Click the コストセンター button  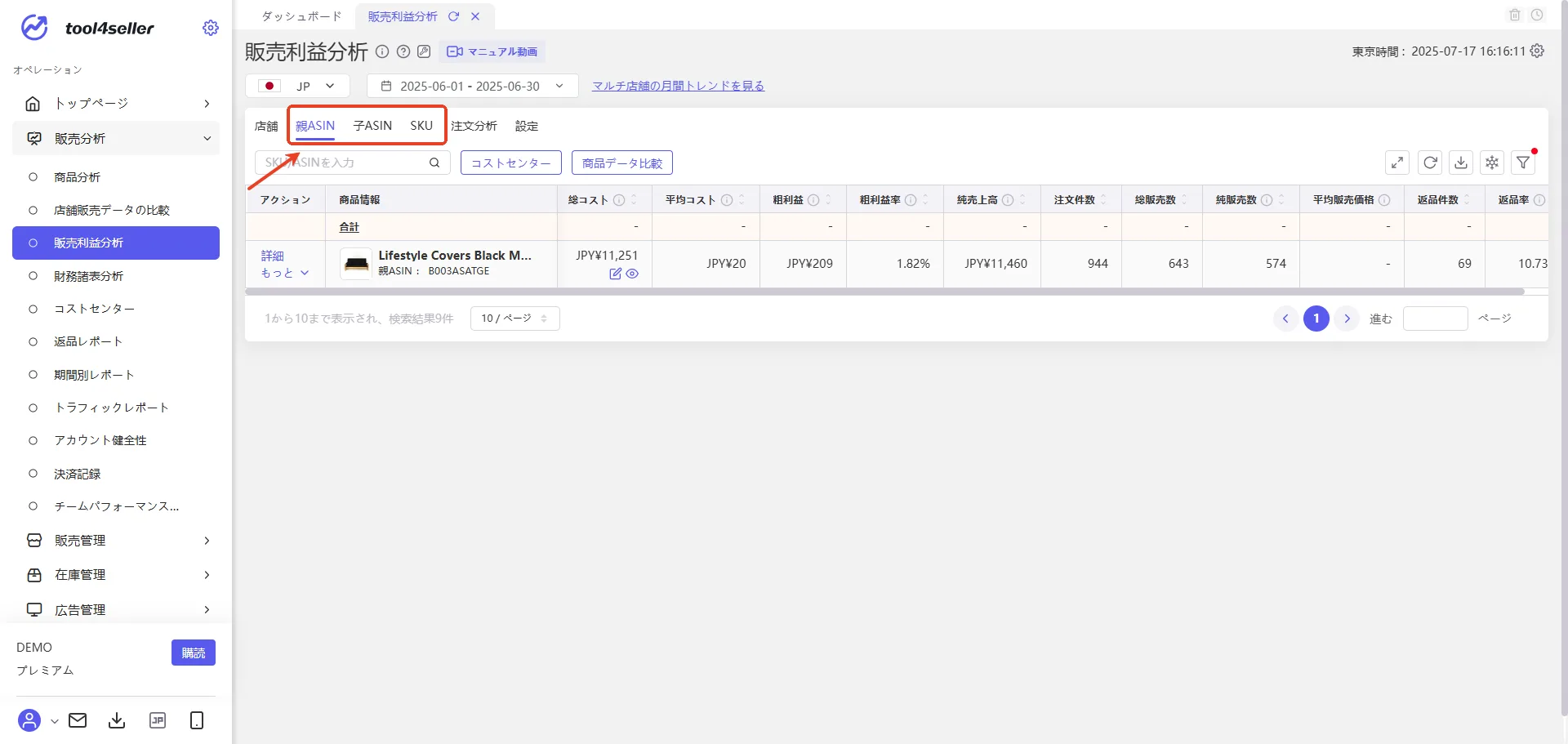511,163
